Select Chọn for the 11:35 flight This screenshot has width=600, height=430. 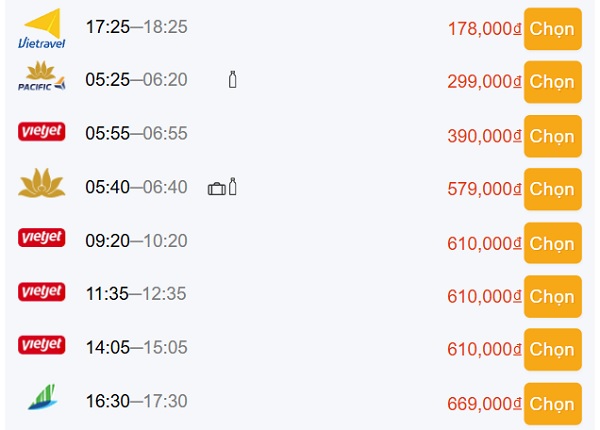553,296
